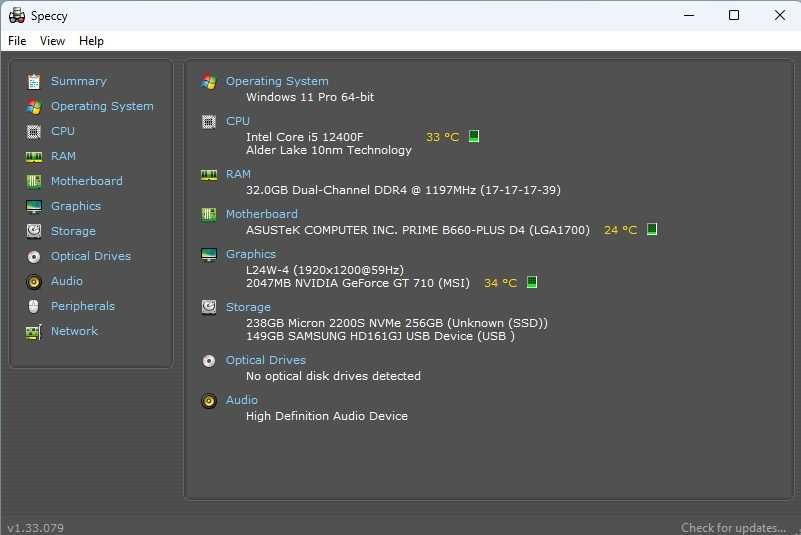Image resolution: width=801 pixels, height=535 pixels.
Task: Click the CPU chip icon in sidebar
Action: [34, 131]
